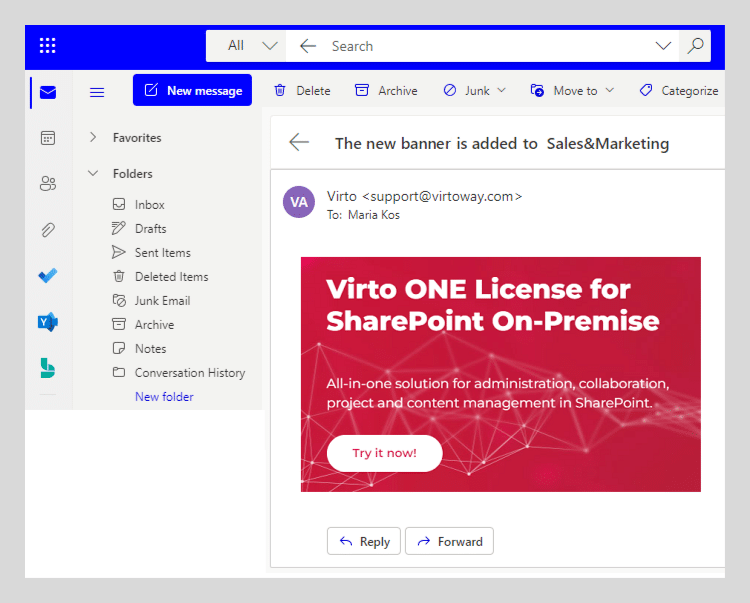Click the Conversation History folder icon
Viewport: 750px width, 603px height.
pyautogui.click(x=119, y=372)
